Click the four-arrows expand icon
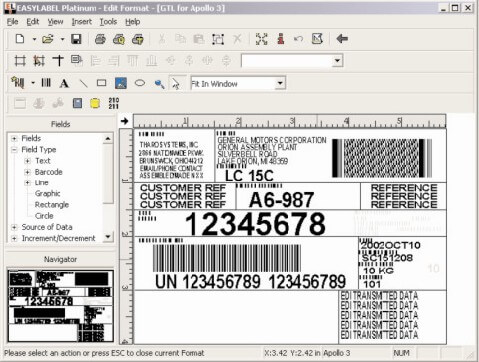 pyautogui.click(x=262, y=39)
